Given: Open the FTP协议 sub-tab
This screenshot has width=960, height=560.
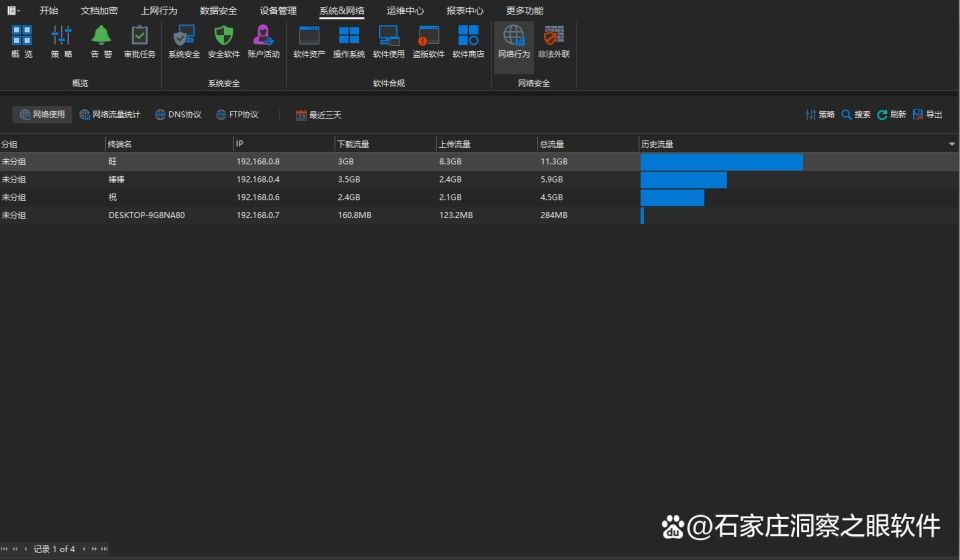Looking at the screenshot, I should tap(238, 114).
